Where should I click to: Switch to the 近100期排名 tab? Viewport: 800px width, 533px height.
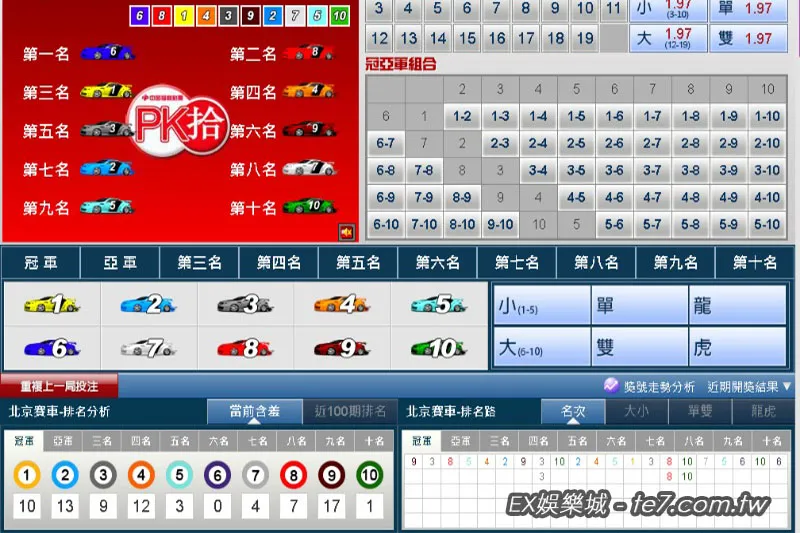[x=348, y=411]
